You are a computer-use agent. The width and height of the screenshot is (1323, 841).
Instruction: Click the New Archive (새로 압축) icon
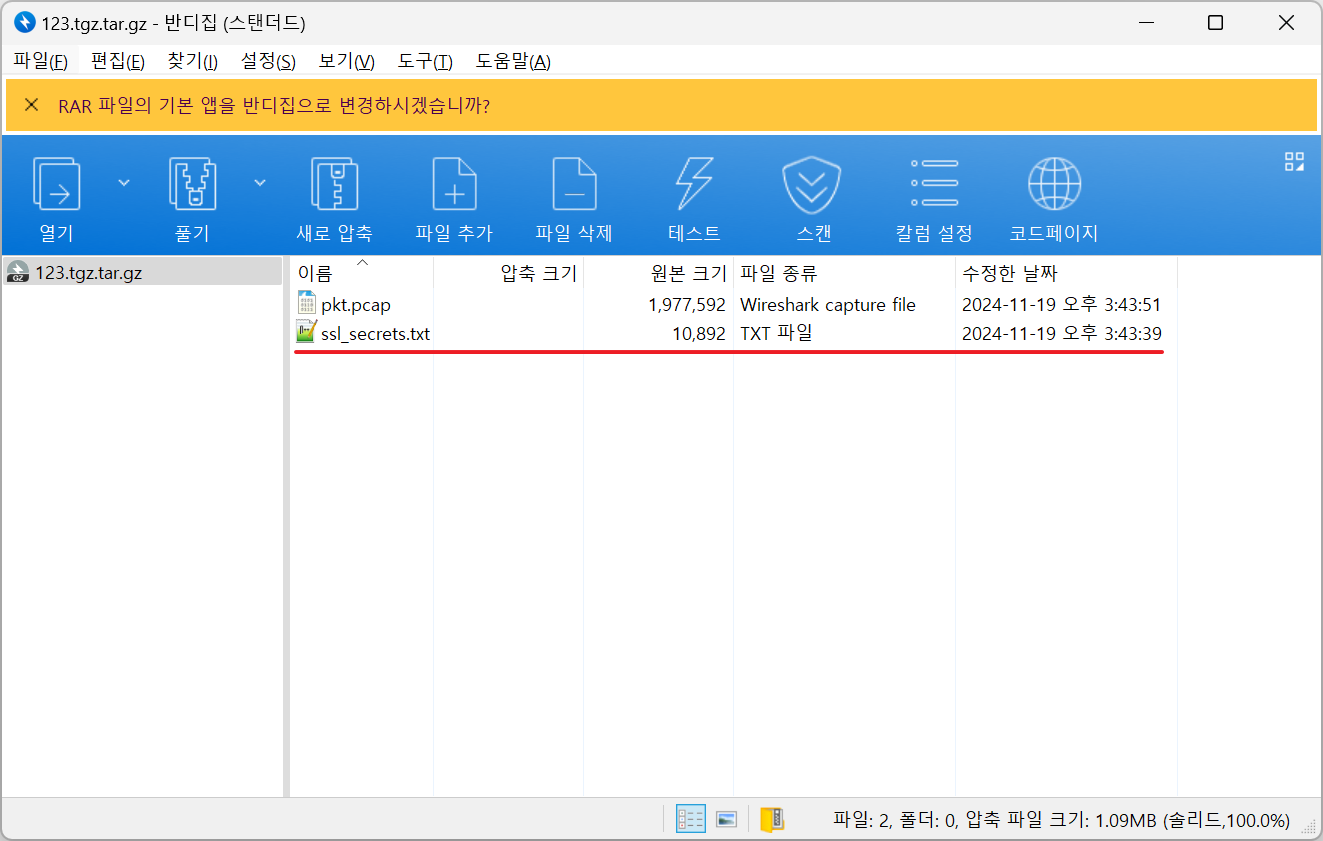334,184
